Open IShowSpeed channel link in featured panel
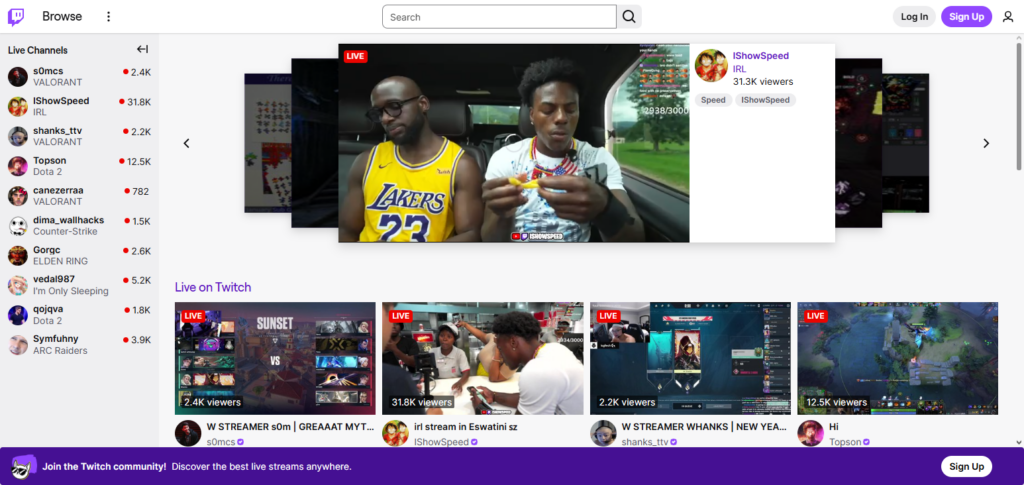1024x485 pixels. (761, 56)
